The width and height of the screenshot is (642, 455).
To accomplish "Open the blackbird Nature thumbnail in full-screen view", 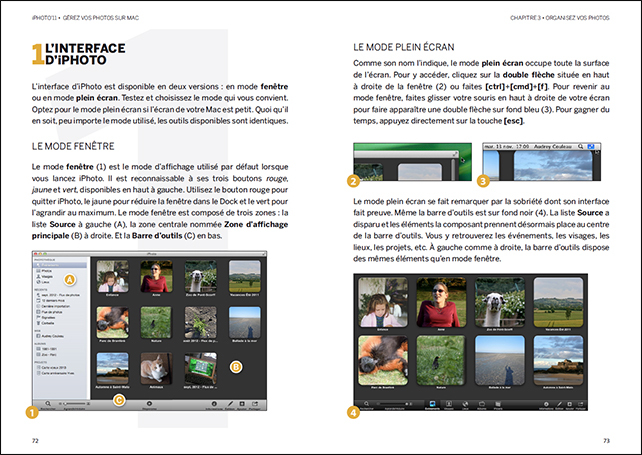I will coord(441,360).
